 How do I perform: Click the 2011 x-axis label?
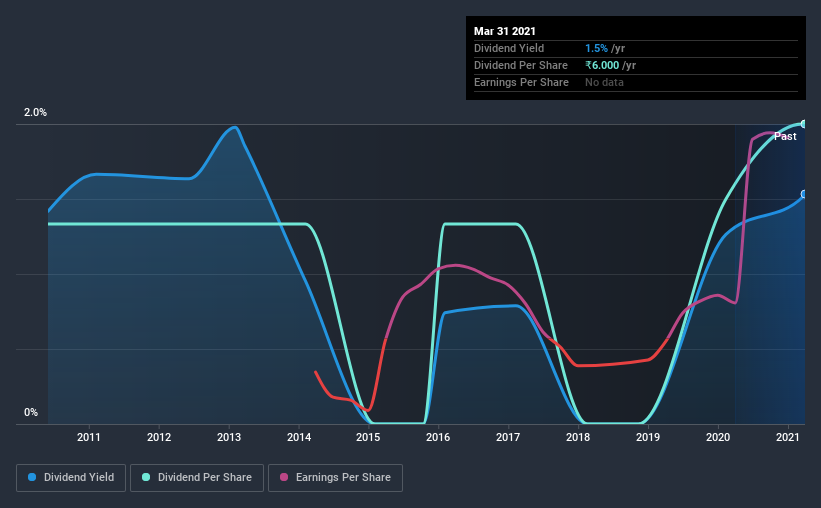(x=88, y=437)
